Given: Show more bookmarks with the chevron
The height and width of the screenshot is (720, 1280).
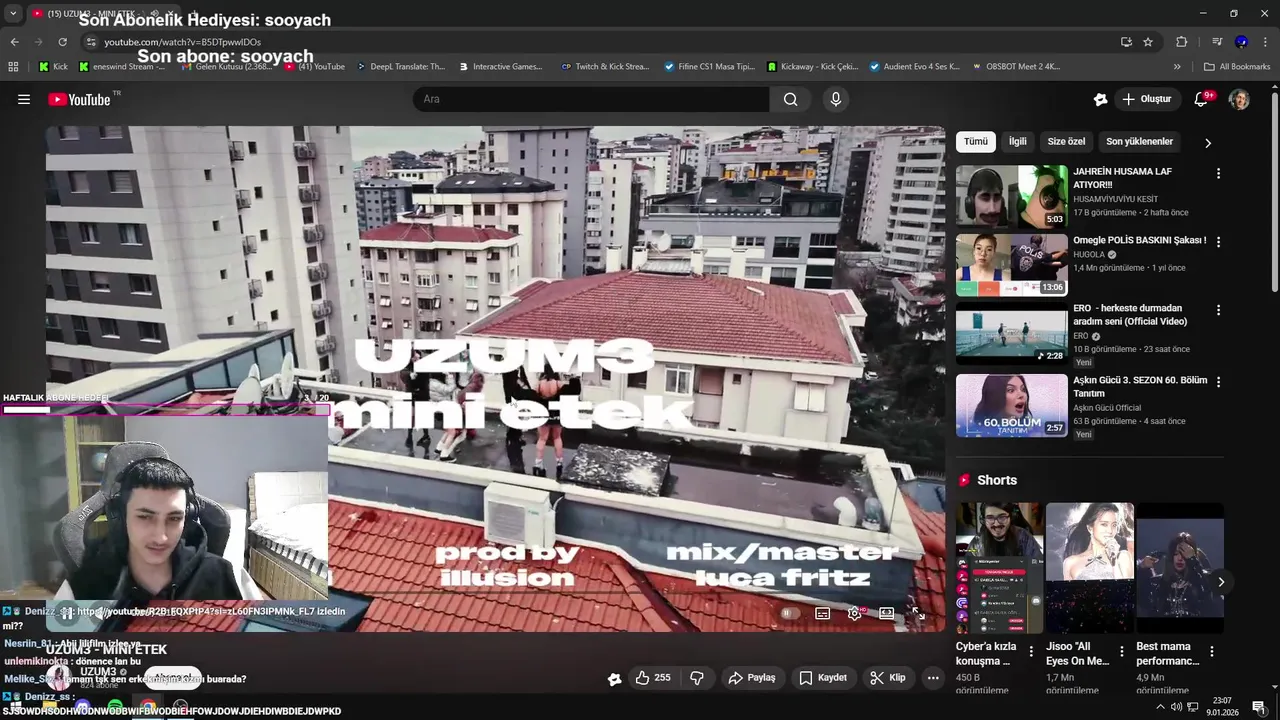Looking at the screenshot, I should pyautogui.click(x=1177, y=67).
